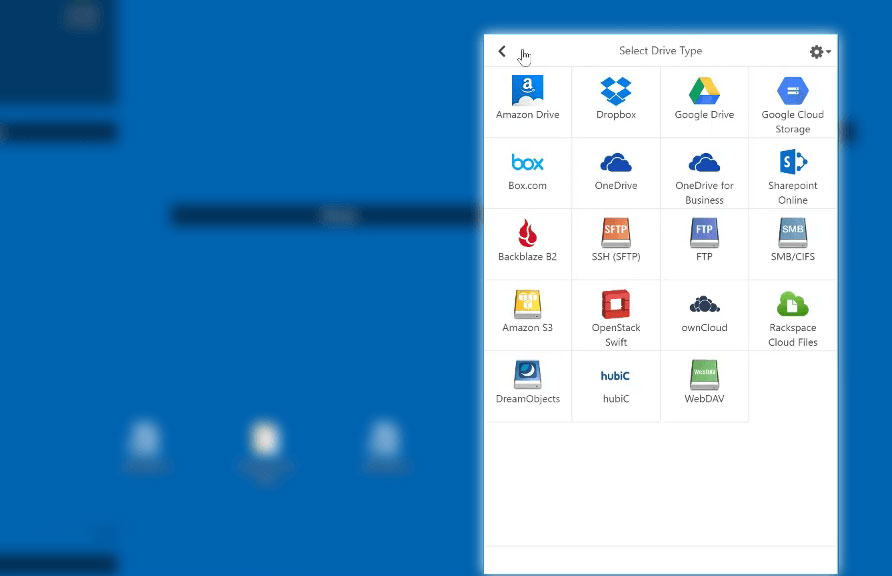Open the settings gear dropdown
Image resolution: width=892 pixels, height=576 pixels.
tap(819, 52)
